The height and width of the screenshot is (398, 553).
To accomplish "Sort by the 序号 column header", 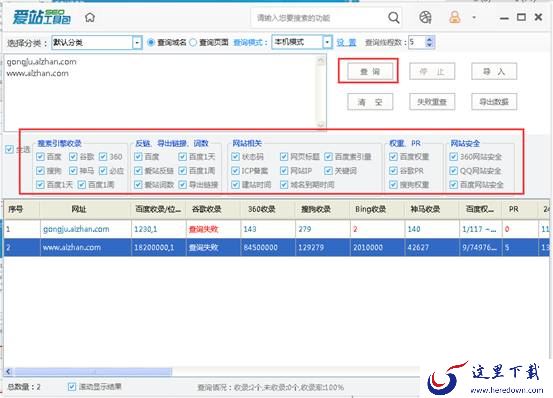I will pyautogui.click(x=22, y=209).
